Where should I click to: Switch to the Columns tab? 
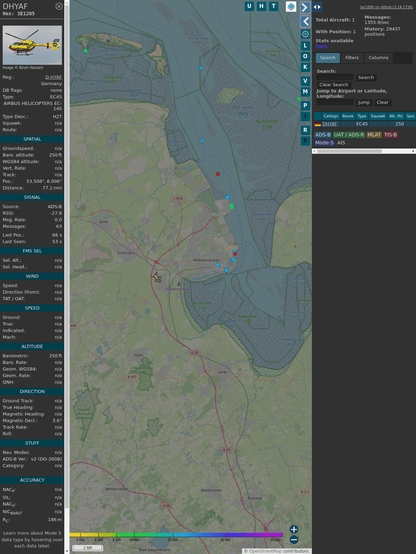point(378,58)
